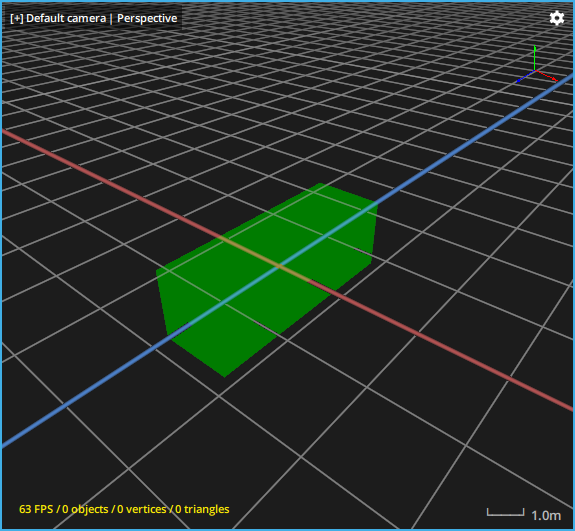This screenshot has height=531, width=575.
Task: Click the FPS statistics readout text
Action: (124, 509)
